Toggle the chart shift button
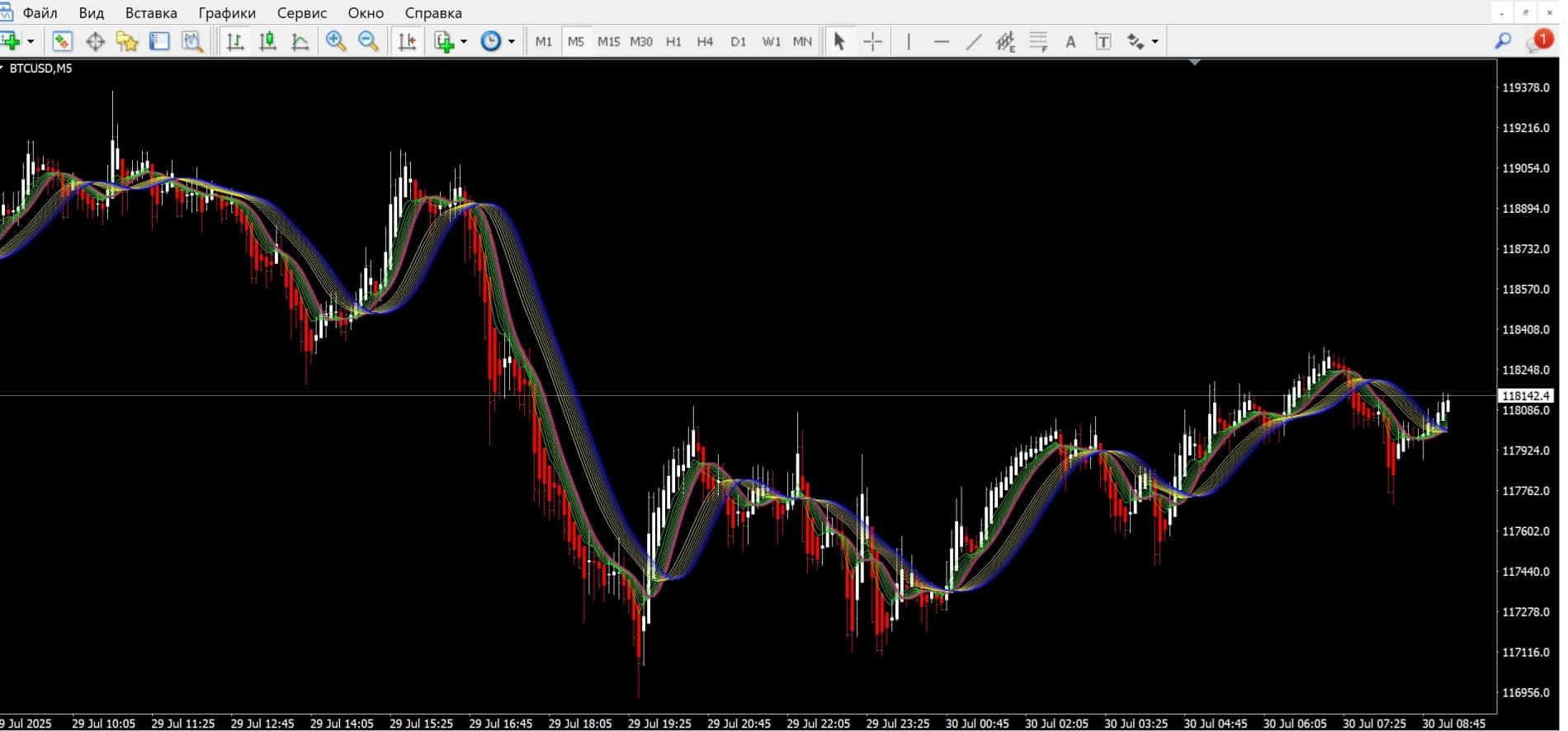 pos(407,41)
